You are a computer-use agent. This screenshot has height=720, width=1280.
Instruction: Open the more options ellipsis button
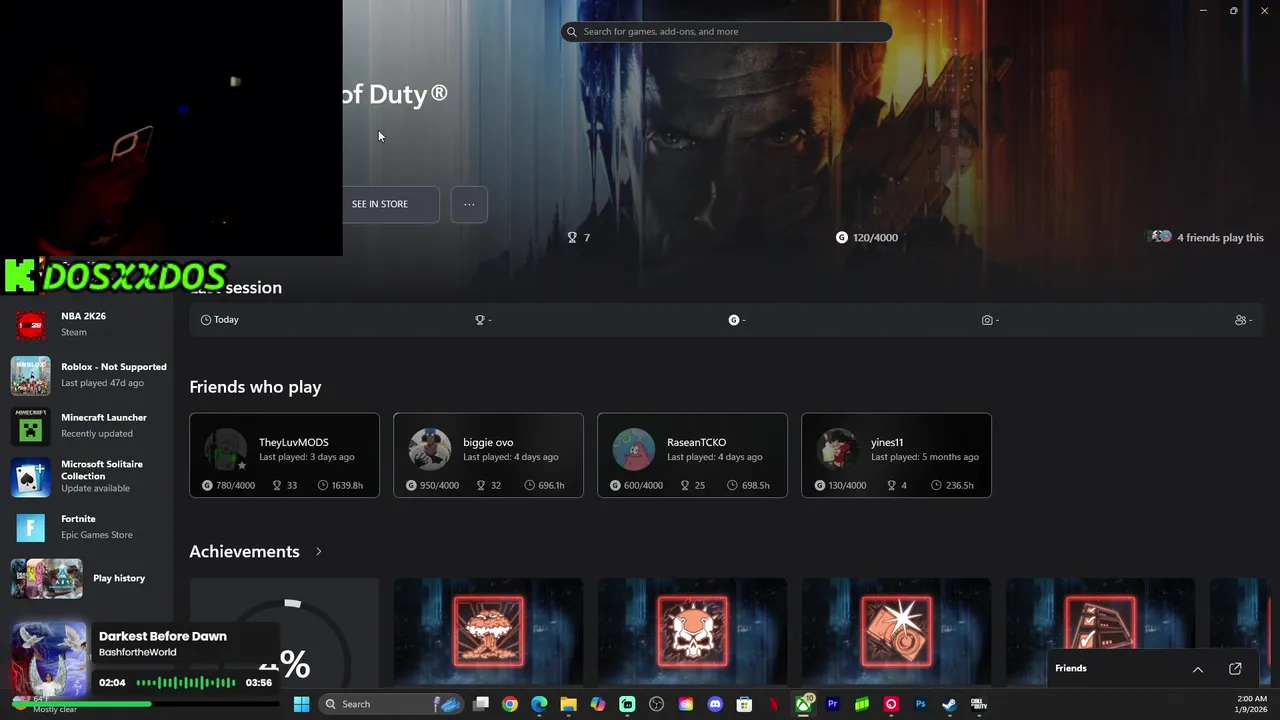(469, 204)
